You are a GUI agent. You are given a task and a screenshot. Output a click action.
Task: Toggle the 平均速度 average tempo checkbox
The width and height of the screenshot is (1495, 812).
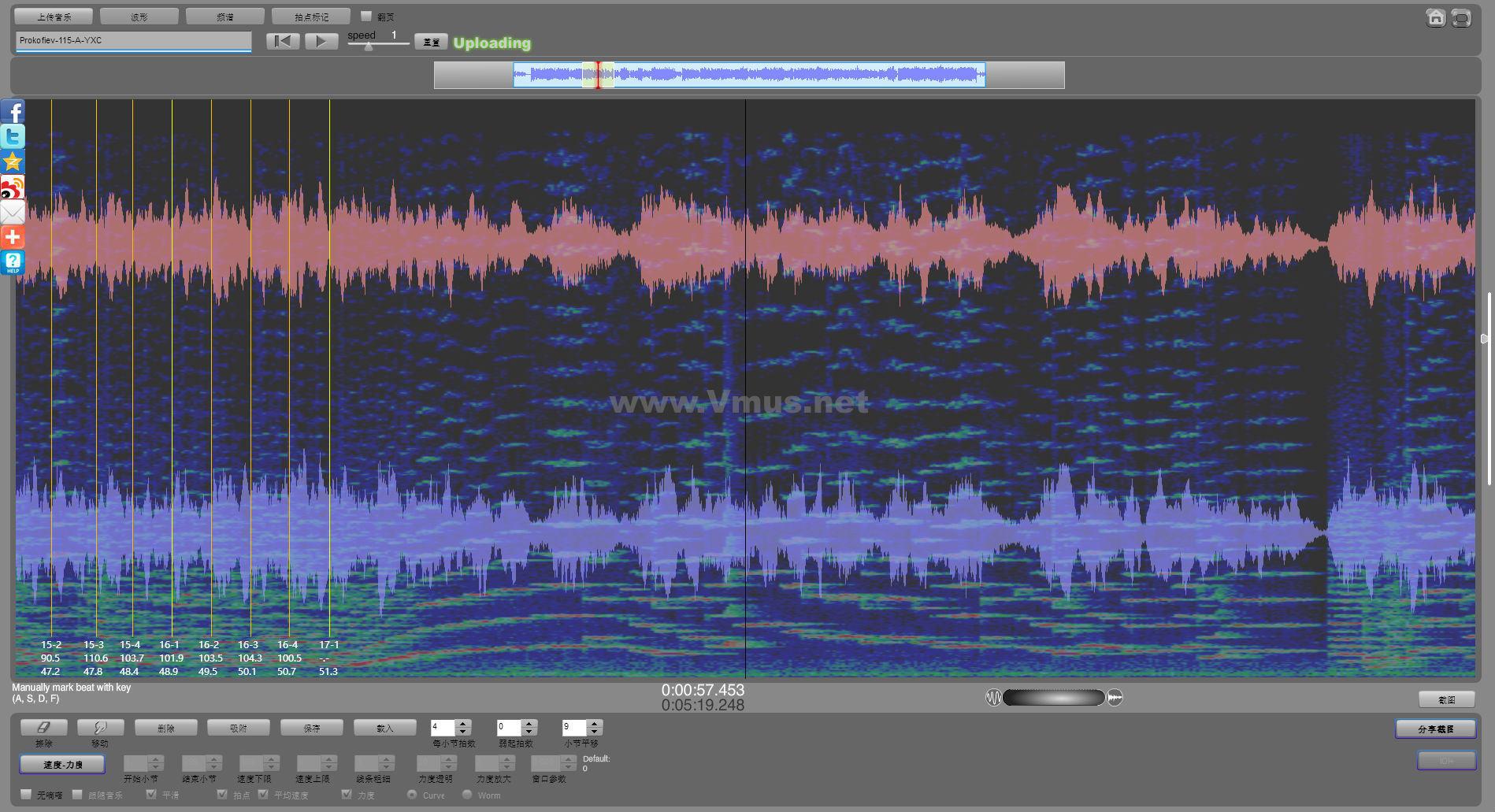(x=263, y=794)
